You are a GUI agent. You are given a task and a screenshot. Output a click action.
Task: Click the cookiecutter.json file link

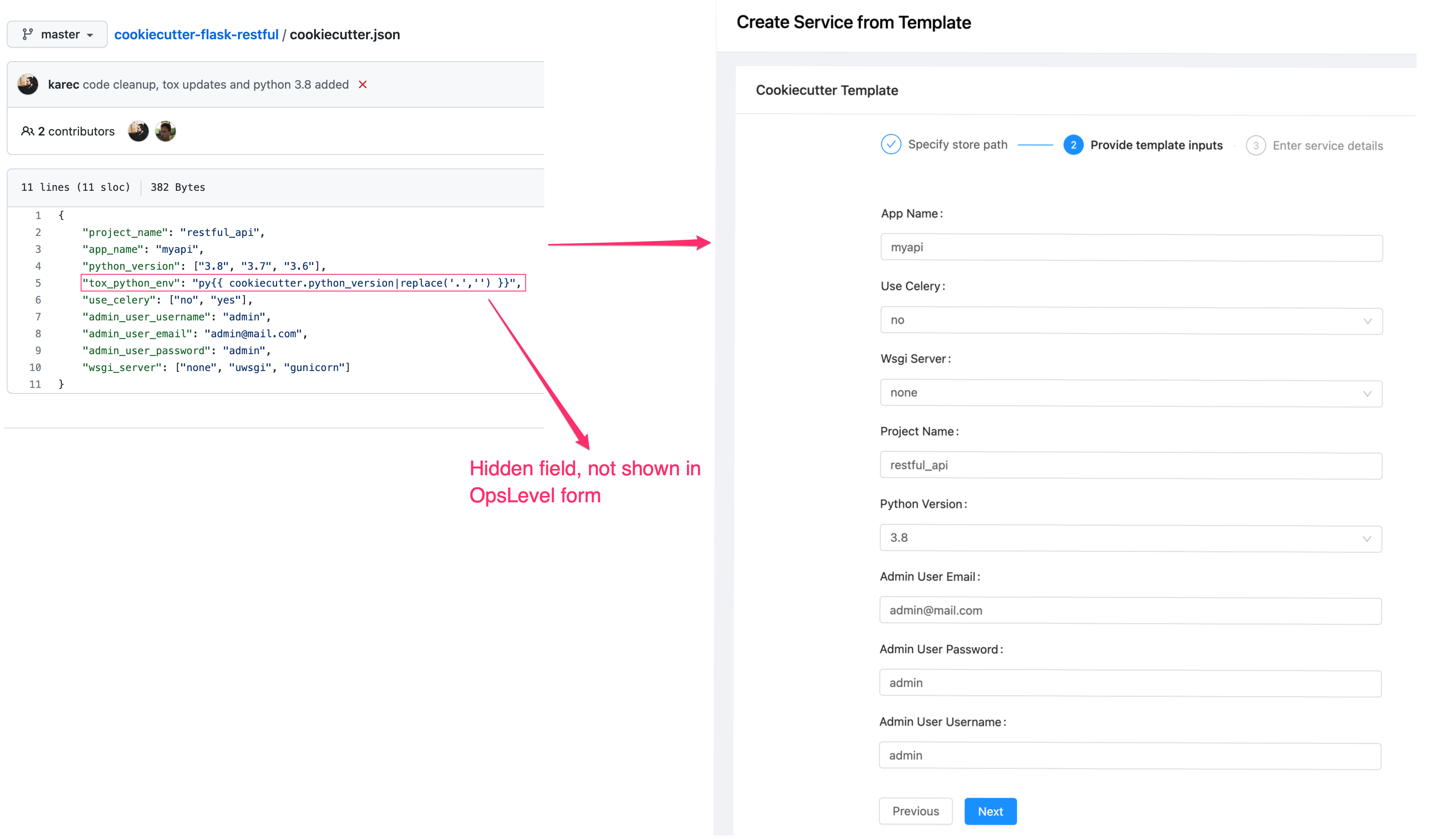coord(345,34)
